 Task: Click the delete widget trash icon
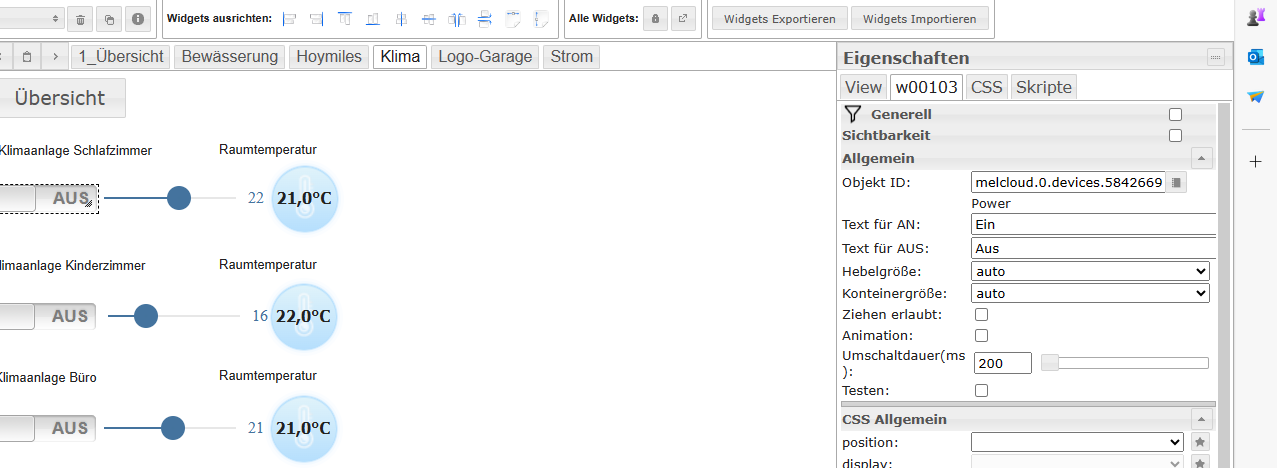click(x=81, y=19)
